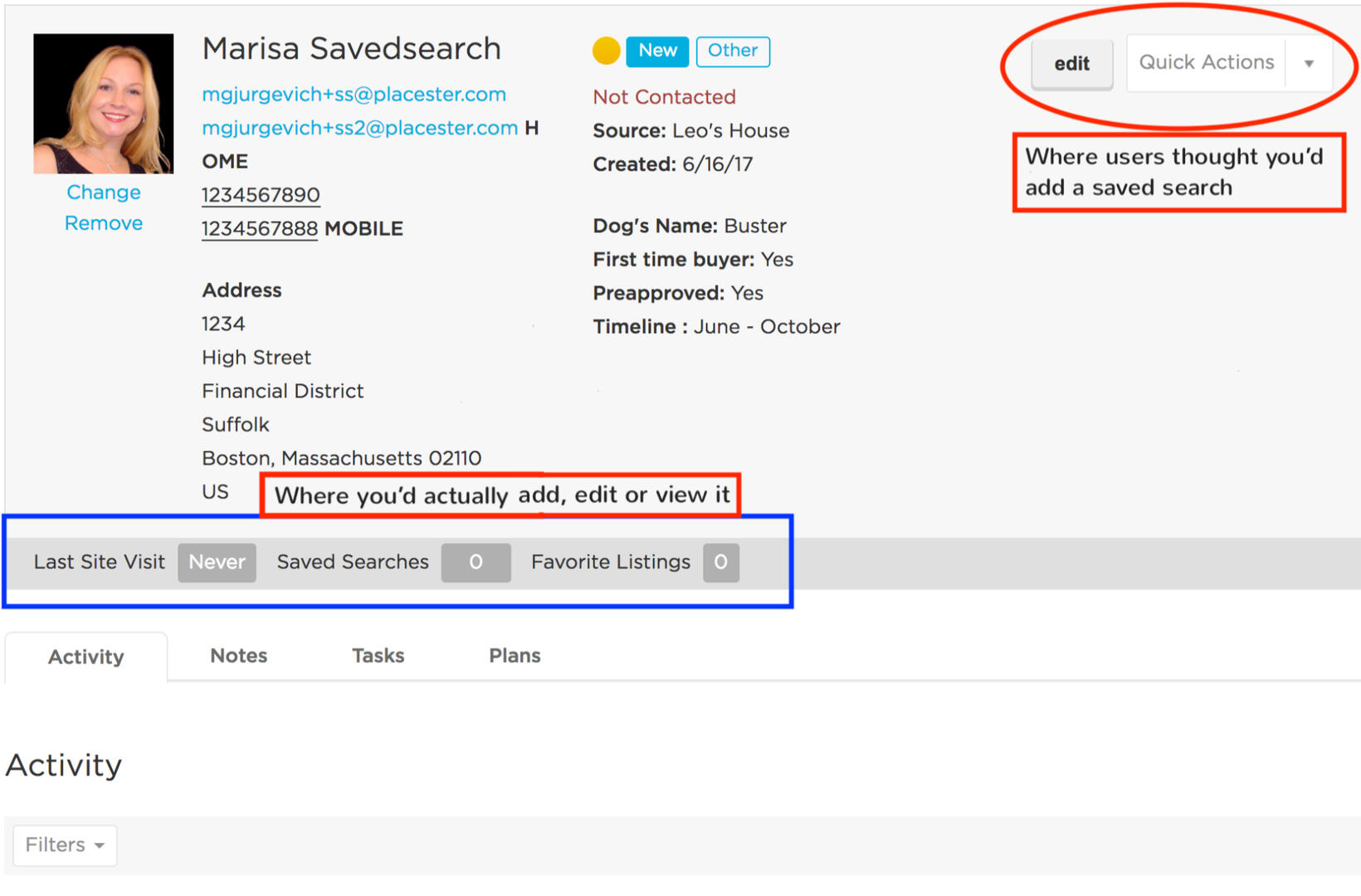Click the Quick Actions dropdown arrow
The height and width of the screenshot is (896, 1361).
pyautogui.click(x=1309, y=63)
